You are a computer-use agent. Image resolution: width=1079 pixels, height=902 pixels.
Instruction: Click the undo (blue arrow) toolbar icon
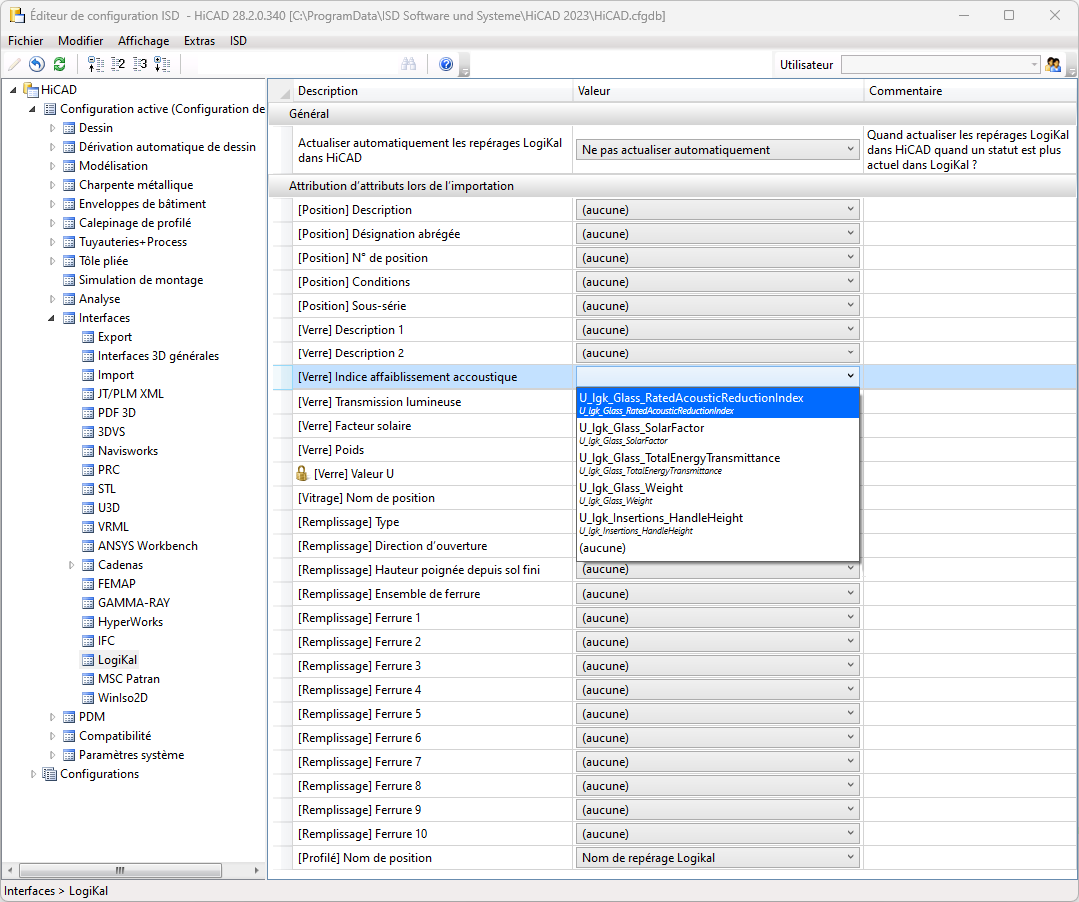click(37, 64)
